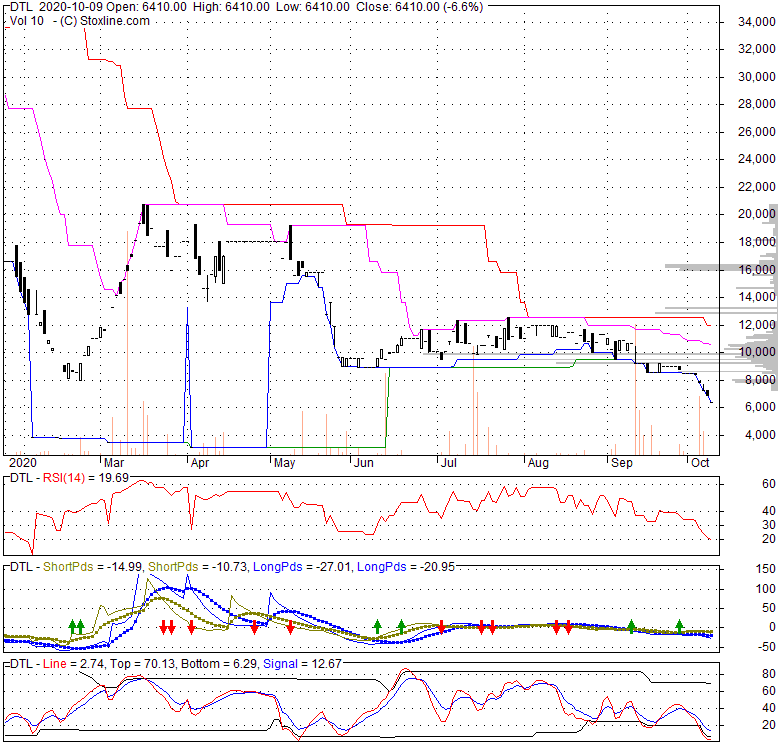This screenshot has height=745, width=780.
Task: Click the 10,000 price axis label
Action: (757, 352)
